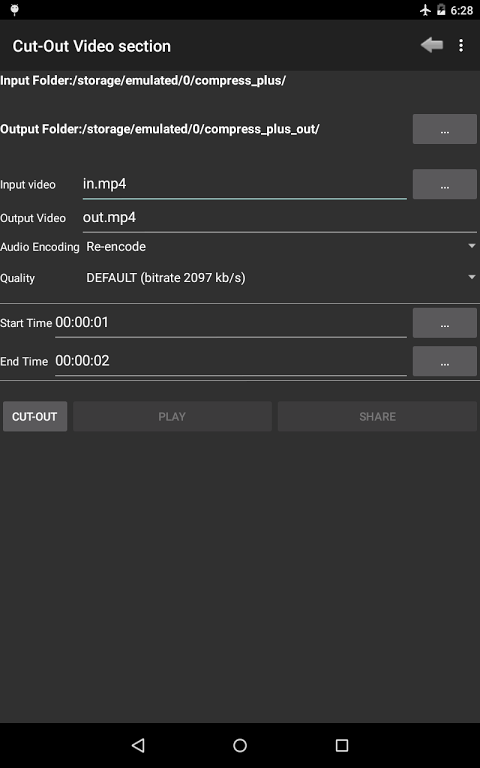Tap the Android debug notification icon
Image resolution: width=480 pixels, height=768 pixels.
(x=15, y=10)
